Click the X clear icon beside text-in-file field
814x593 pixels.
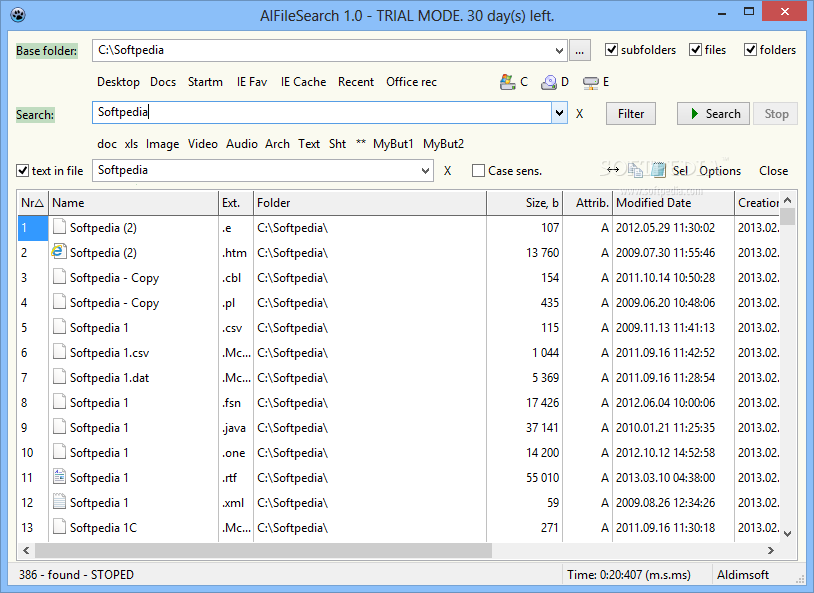pos(447,171)
